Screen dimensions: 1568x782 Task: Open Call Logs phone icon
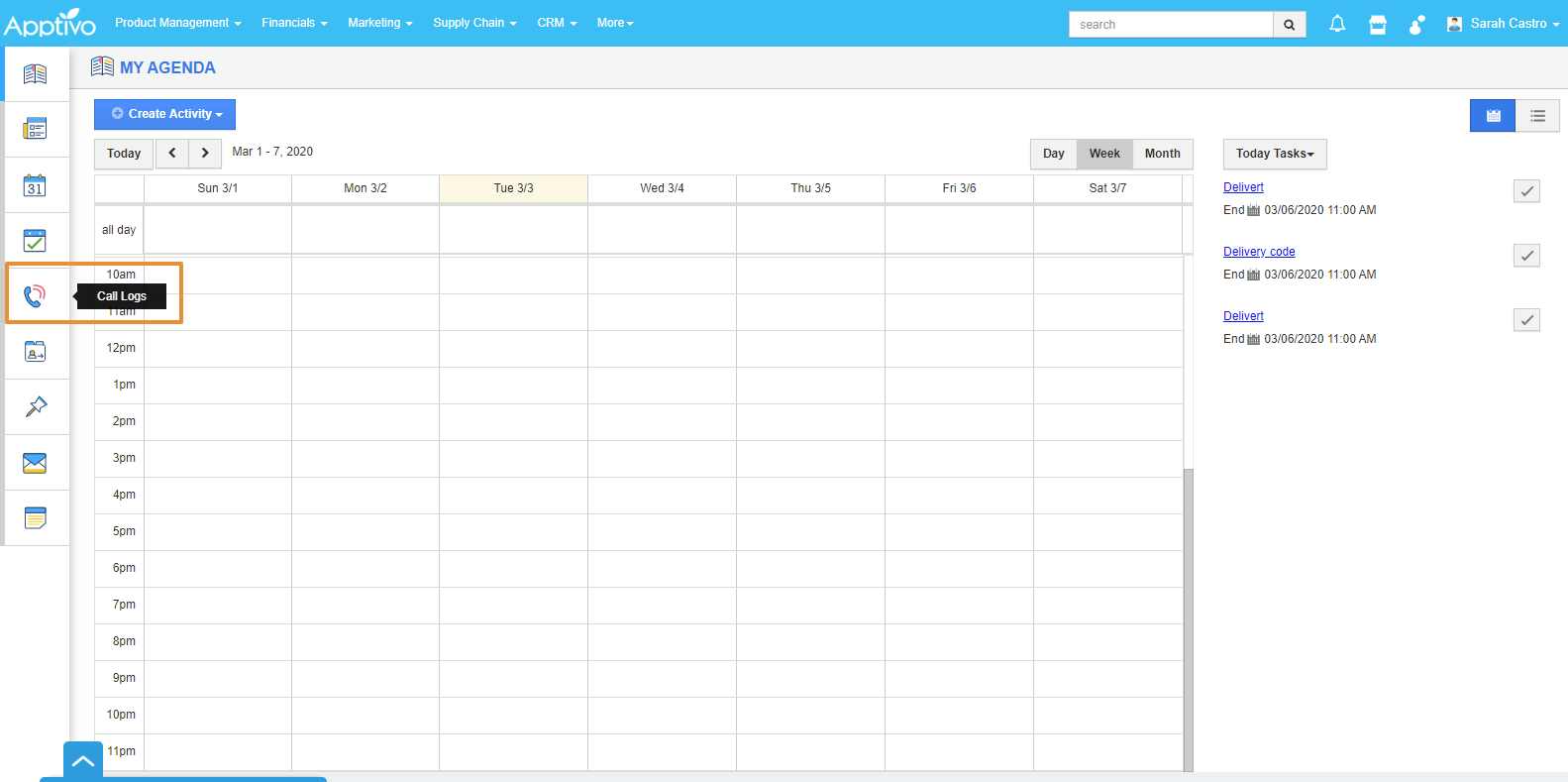pyautogui.click(x=35, y=295)
